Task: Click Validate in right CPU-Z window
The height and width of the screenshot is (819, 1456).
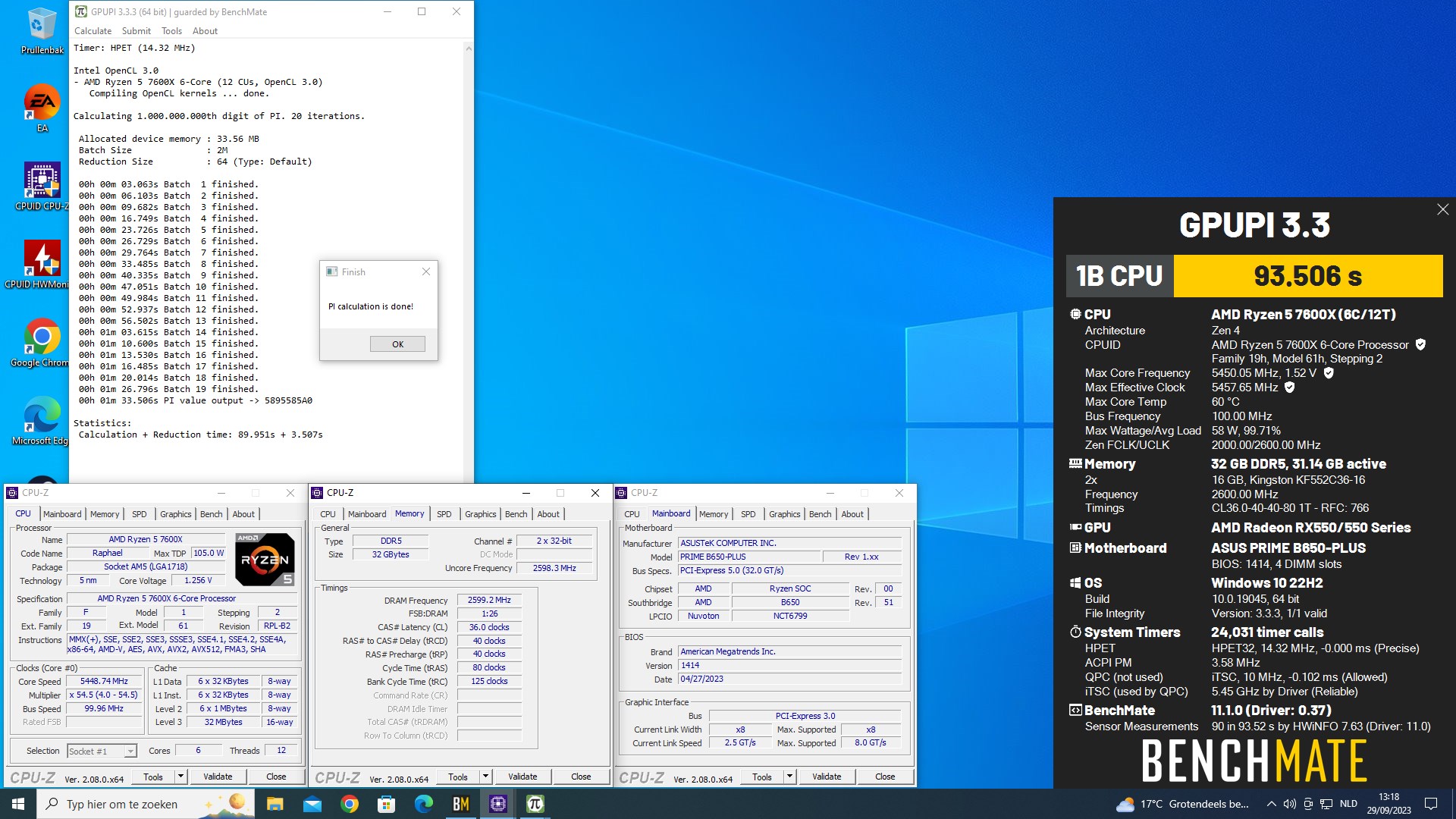Action: pyautogui.click(x=827, y=777)
